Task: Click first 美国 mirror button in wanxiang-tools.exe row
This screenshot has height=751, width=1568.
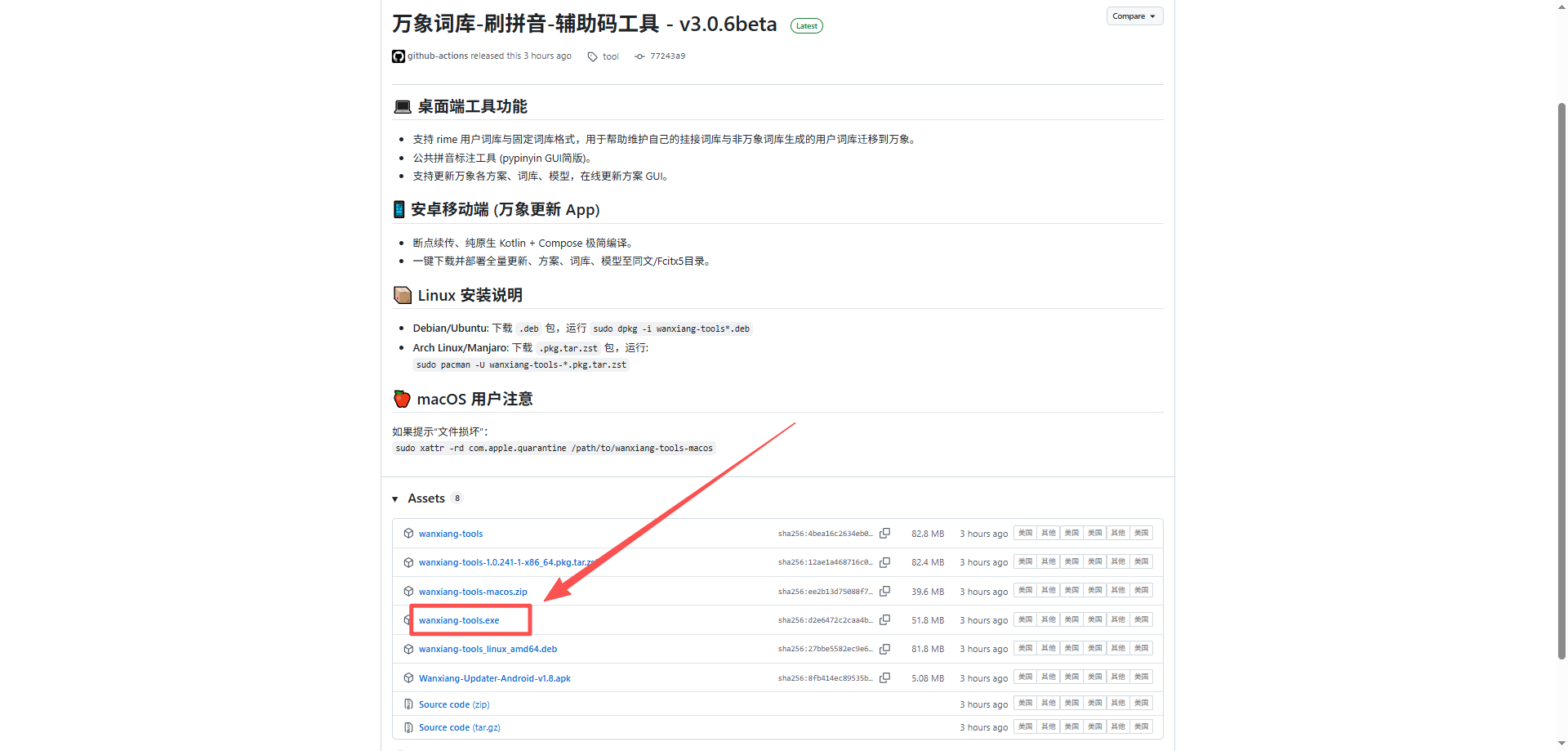Action: point(1025,619)
